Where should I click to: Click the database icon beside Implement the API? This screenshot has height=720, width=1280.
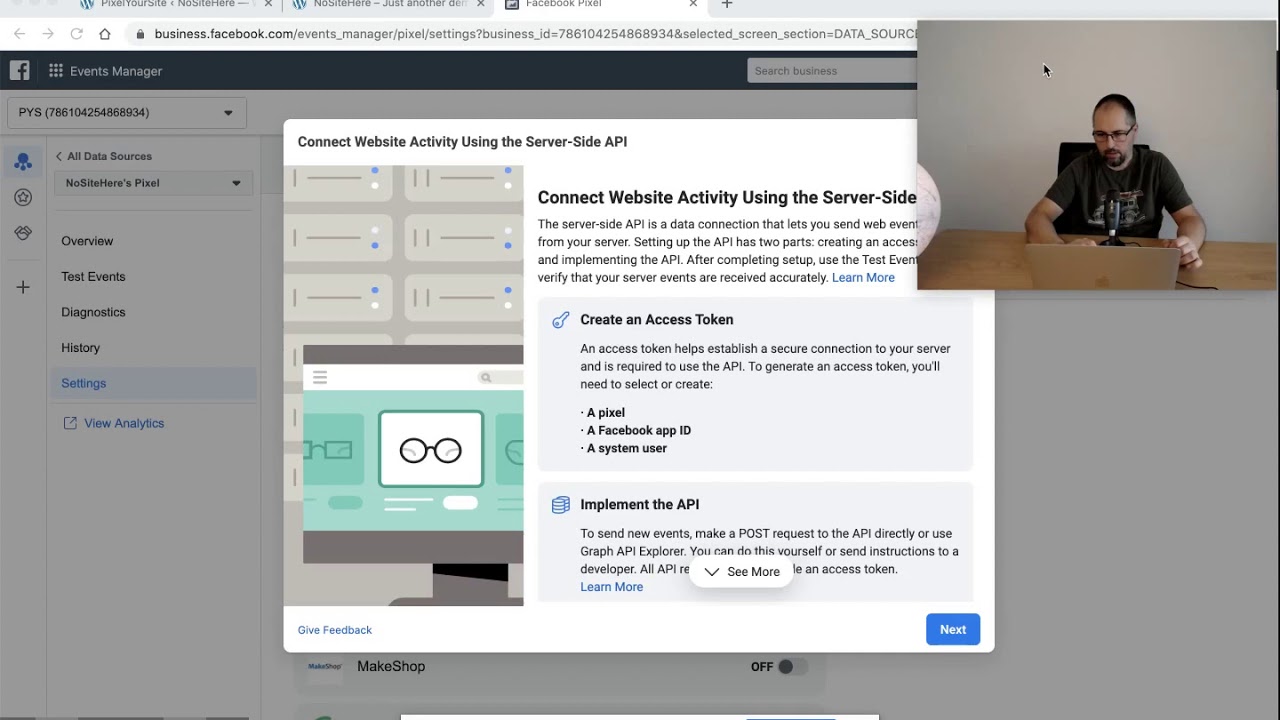561,505
